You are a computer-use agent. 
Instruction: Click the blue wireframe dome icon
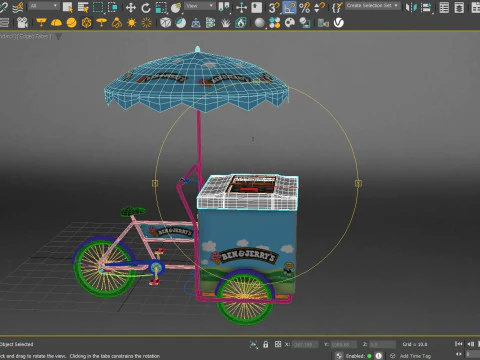[x=196, y=23]
